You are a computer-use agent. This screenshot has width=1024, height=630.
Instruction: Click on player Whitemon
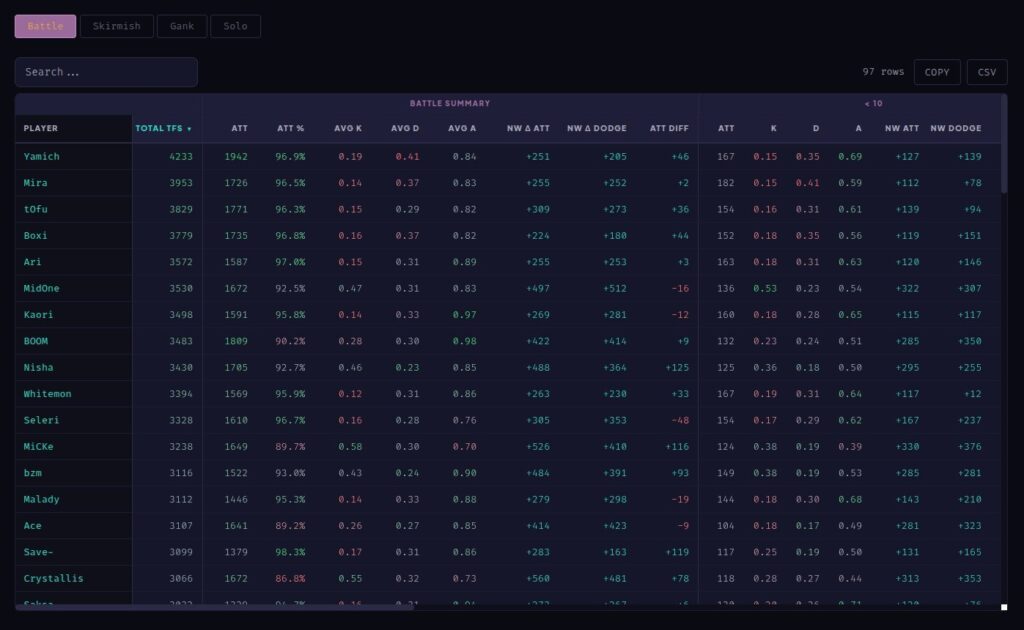pos(47,393)
